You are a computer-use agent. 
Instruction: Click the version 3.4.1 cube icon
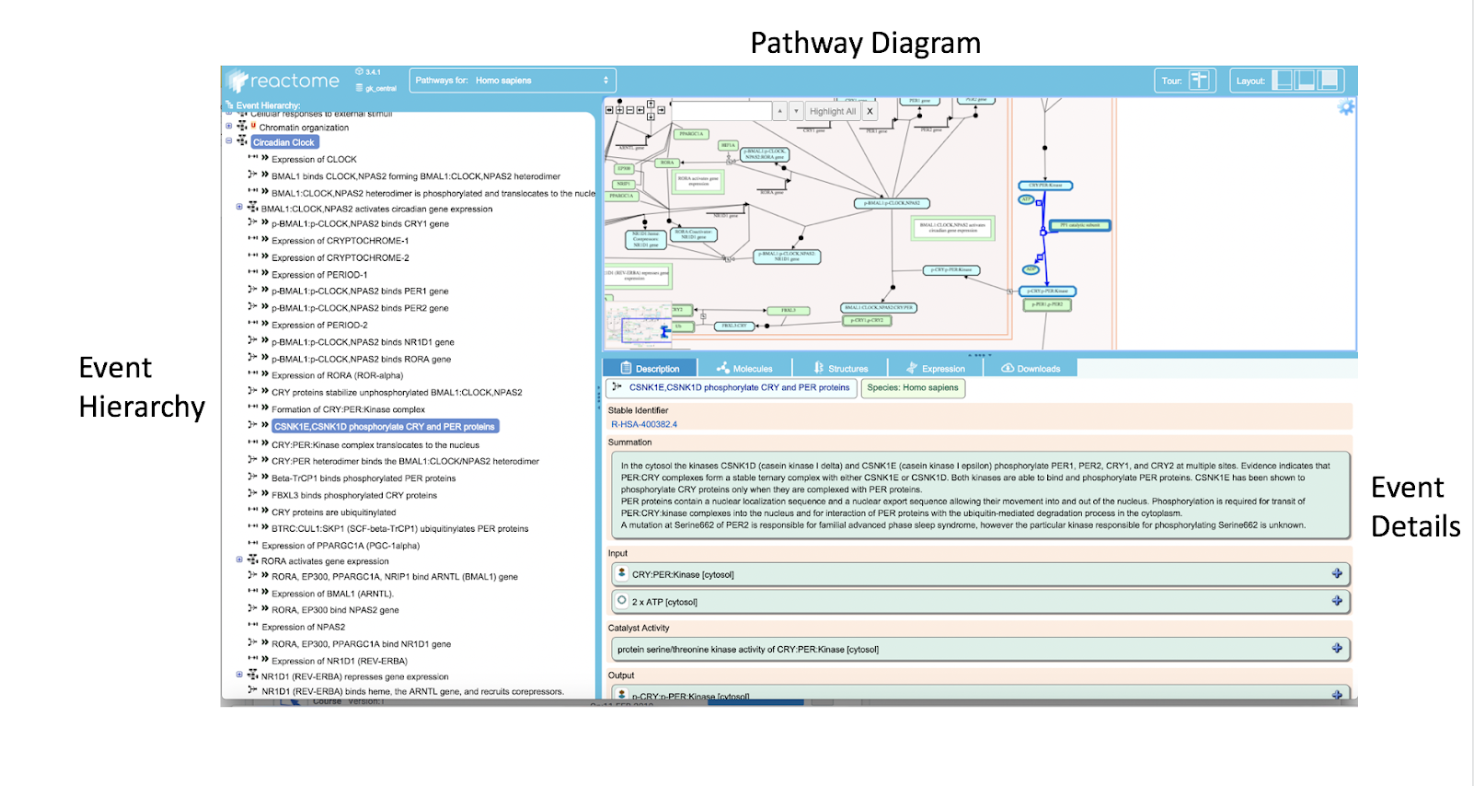click(359, 72)
